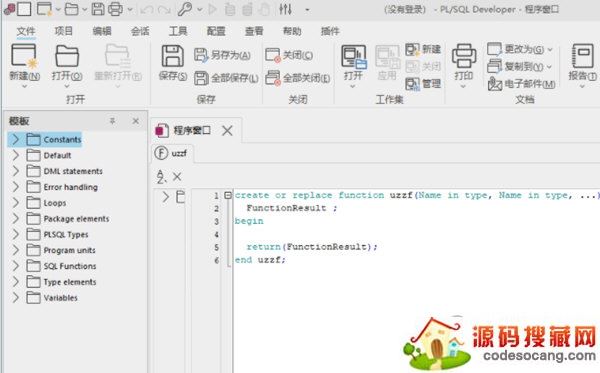Screen dimensions: 600x373
Task: Pin the template panel with pushpin icon
Action: click(x=112, y=121)
